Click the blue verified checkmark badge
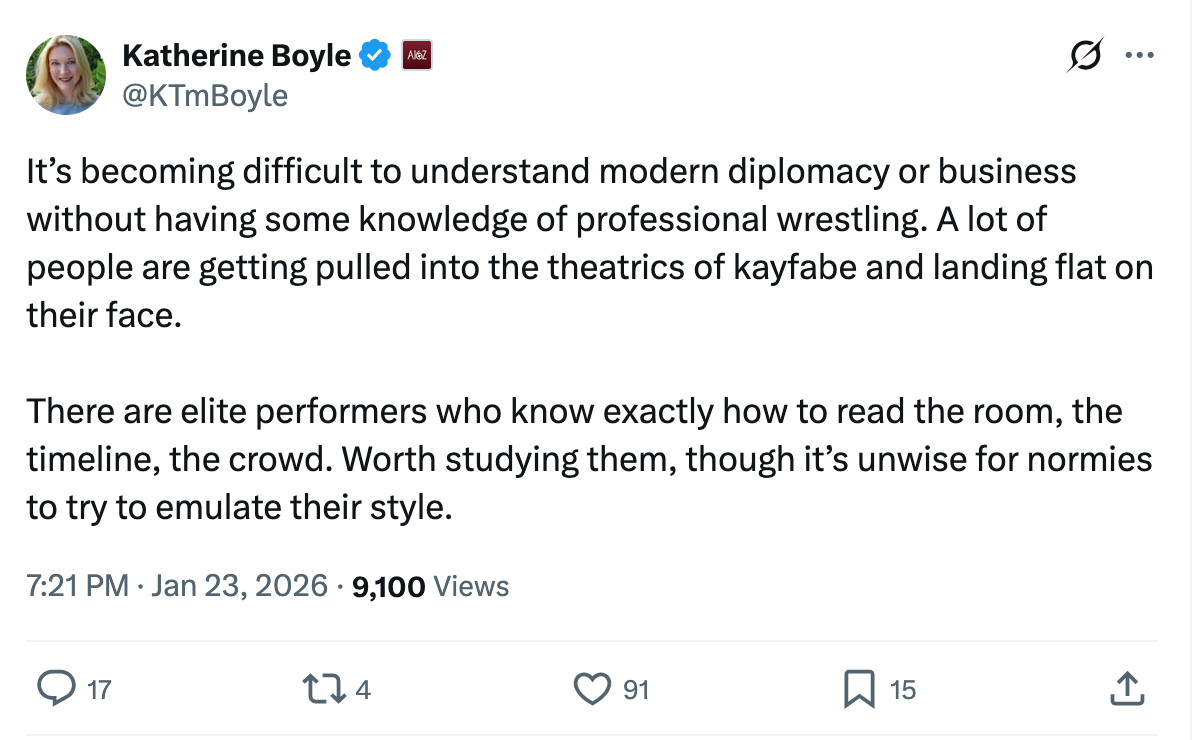 tap(374, 56)
